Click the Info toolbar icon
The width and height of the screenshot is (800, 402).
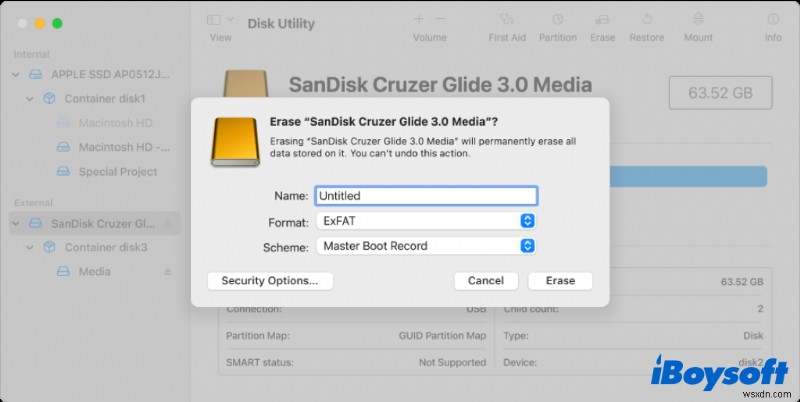click(x=773, y=20)
